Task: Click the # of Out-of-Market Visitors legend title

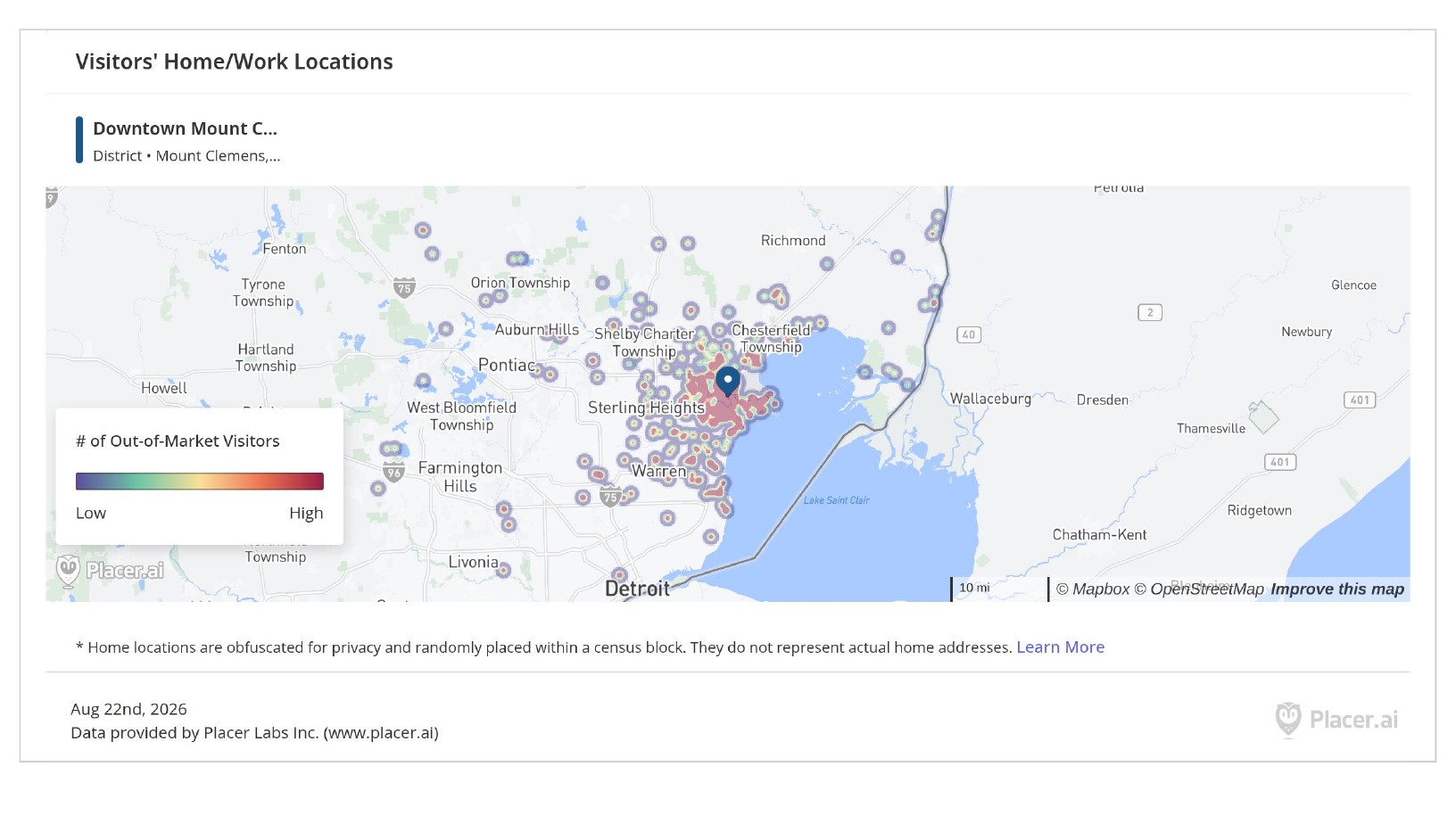Action: click(178, 441)
